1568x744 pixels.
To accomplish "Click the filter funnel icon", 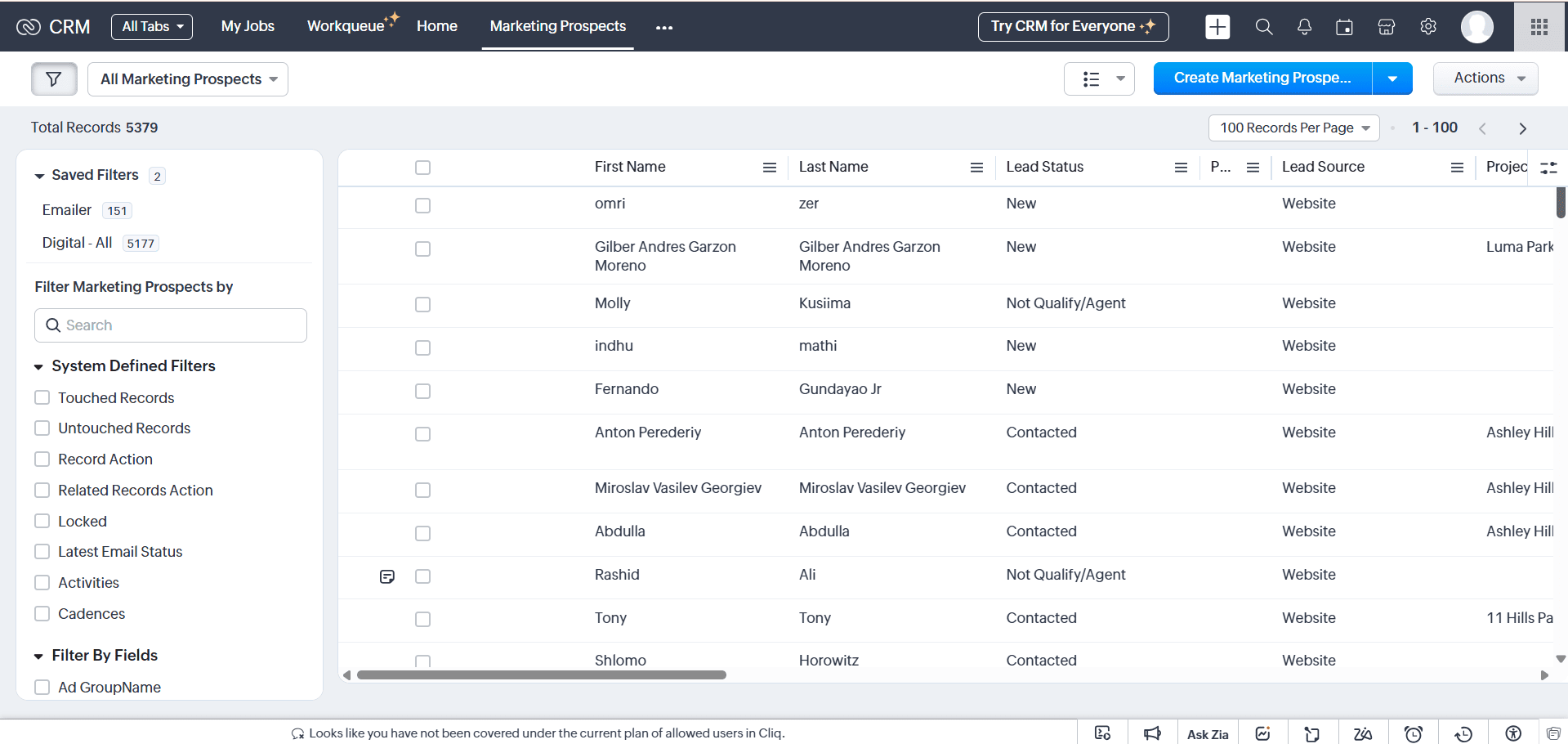I will [x=54, y=79].
